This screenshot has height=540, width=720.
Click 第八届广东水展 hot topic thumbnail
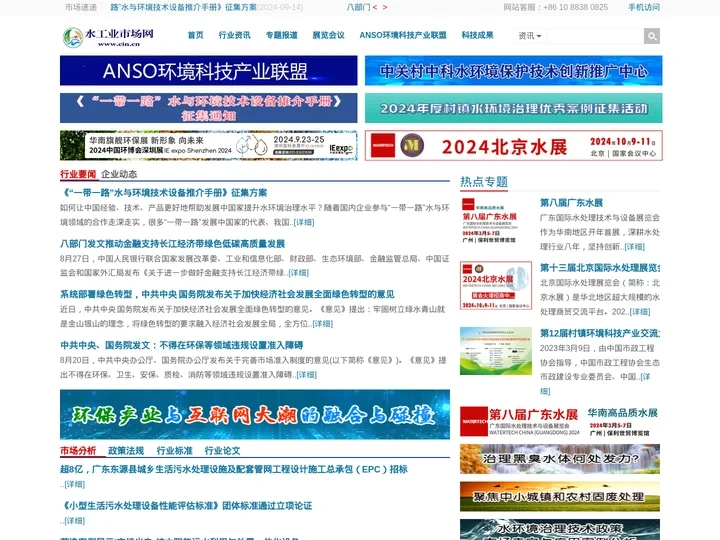[496, 221]
